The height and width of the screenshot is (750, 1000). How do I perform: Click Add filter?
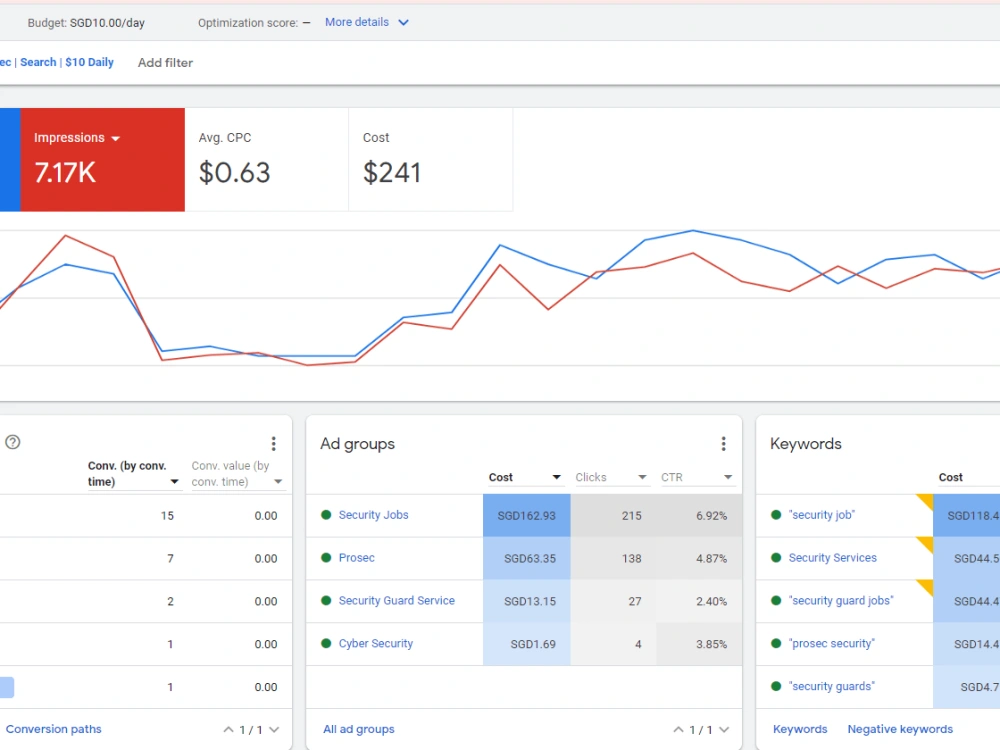tap(165, 62)
